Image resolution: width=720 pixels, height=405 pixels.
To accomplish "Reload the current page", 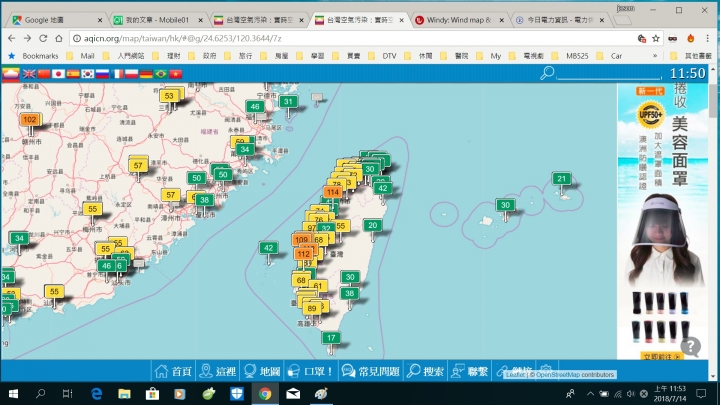I will point(43,39).
